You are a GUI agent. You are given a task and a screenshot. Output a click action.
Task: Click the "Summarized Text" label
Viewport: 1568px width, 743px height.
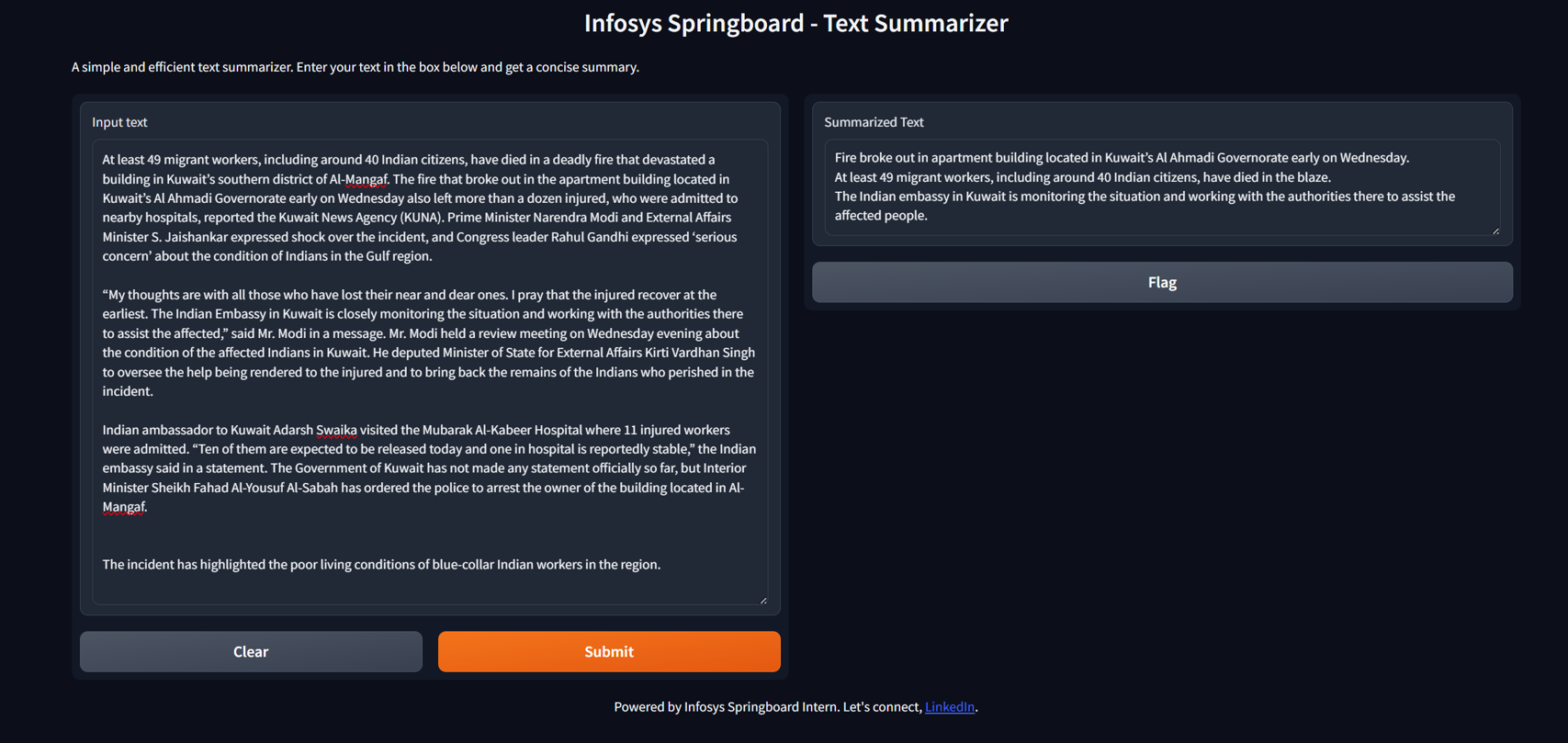tap(874, 122)
